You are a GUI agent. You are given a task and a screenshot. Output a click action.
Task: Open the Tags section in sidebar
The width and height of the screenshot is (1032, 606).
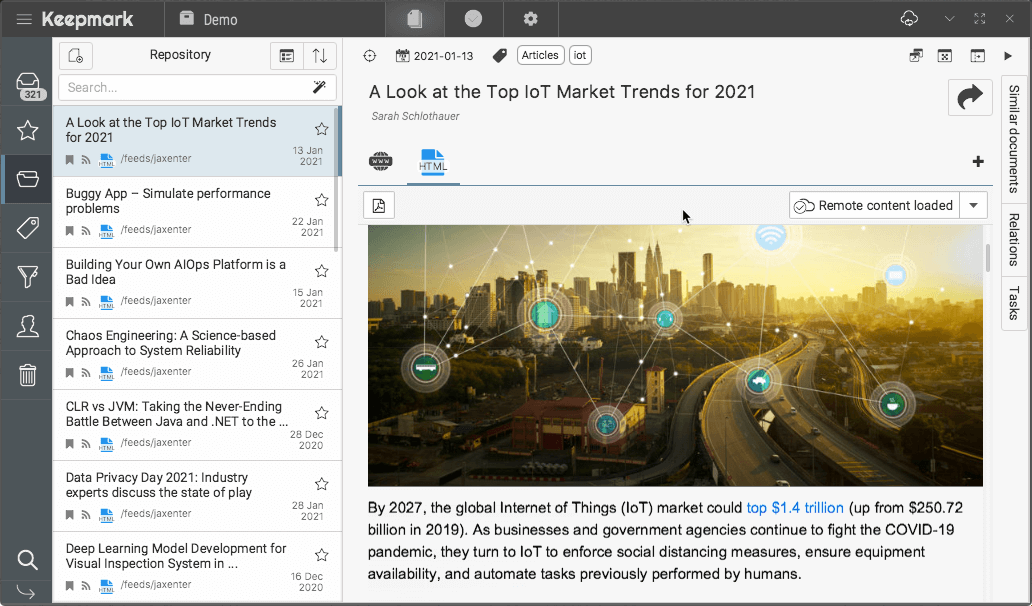(x=28, y=228)
